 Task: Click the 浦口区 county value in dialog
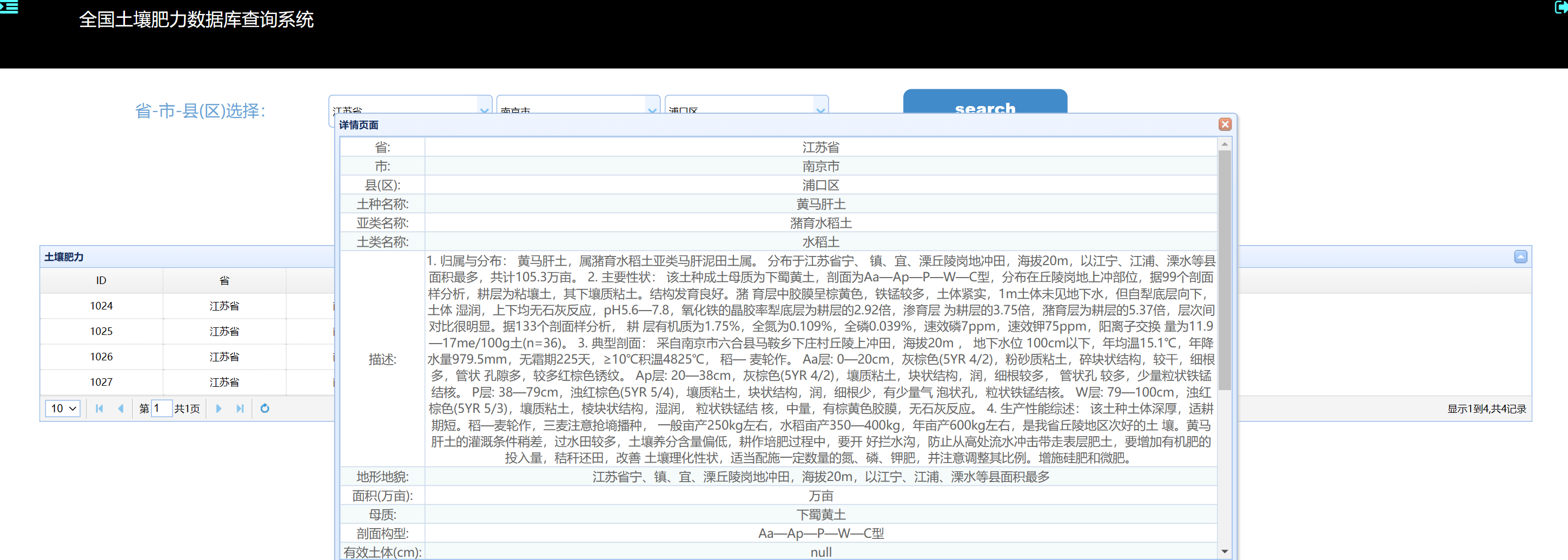[821, 185]
